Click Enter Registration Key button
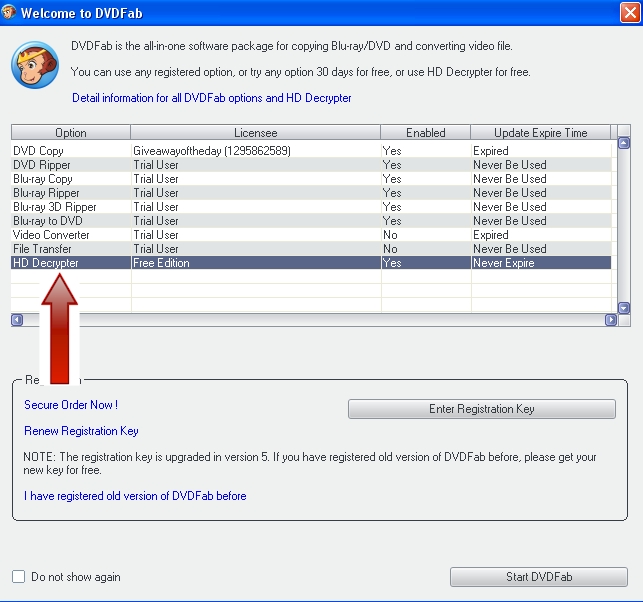The image size is (643, 602). coord(482,409)
